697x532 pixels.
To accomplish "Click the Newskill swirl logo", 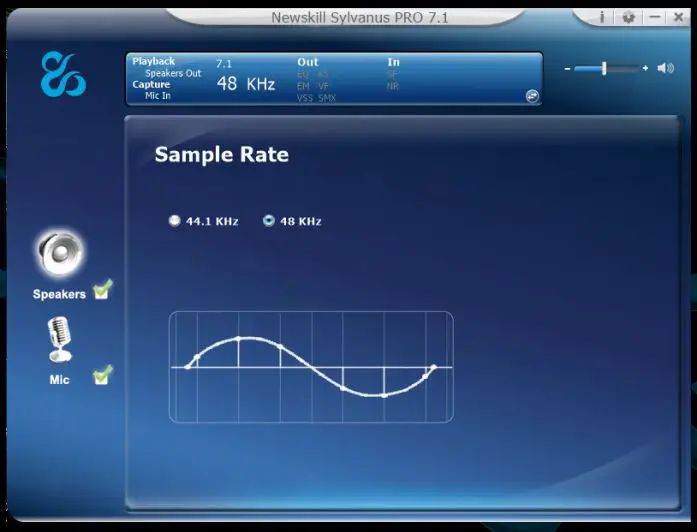I will click(x=63, y=74).
